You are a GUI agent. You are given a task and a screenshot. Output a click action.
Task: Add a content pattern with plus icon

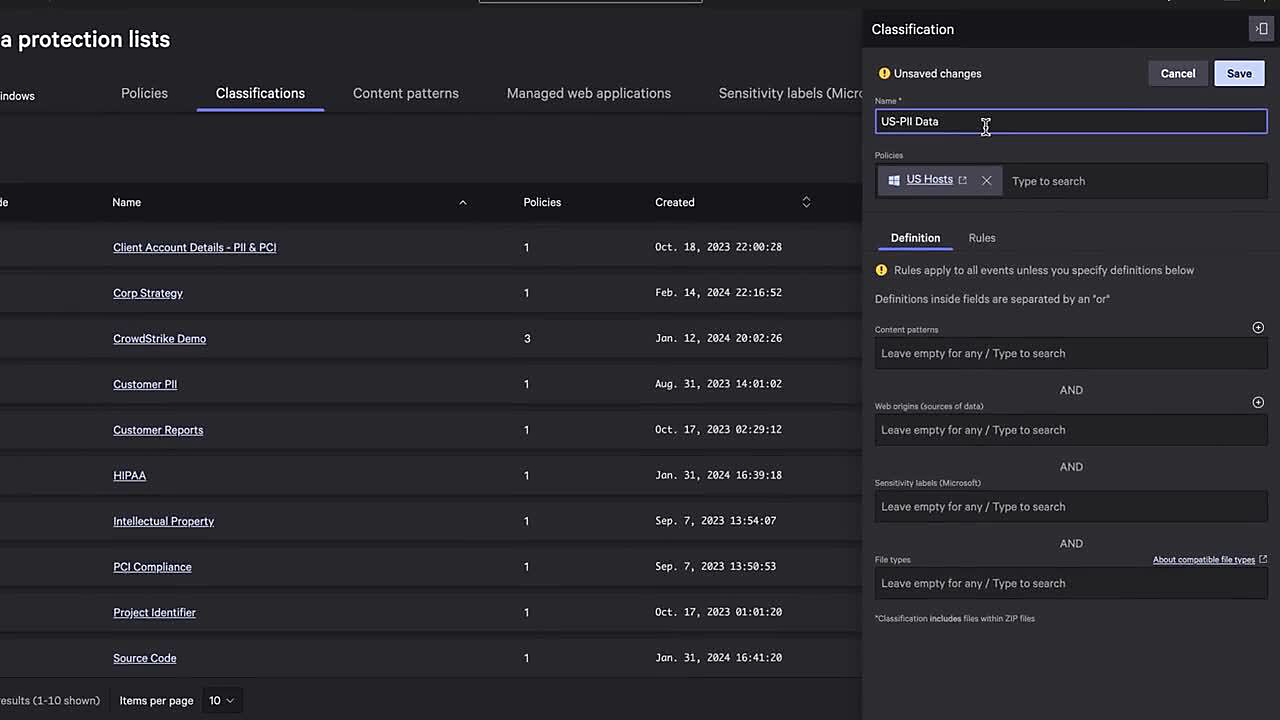(1258, 328)
